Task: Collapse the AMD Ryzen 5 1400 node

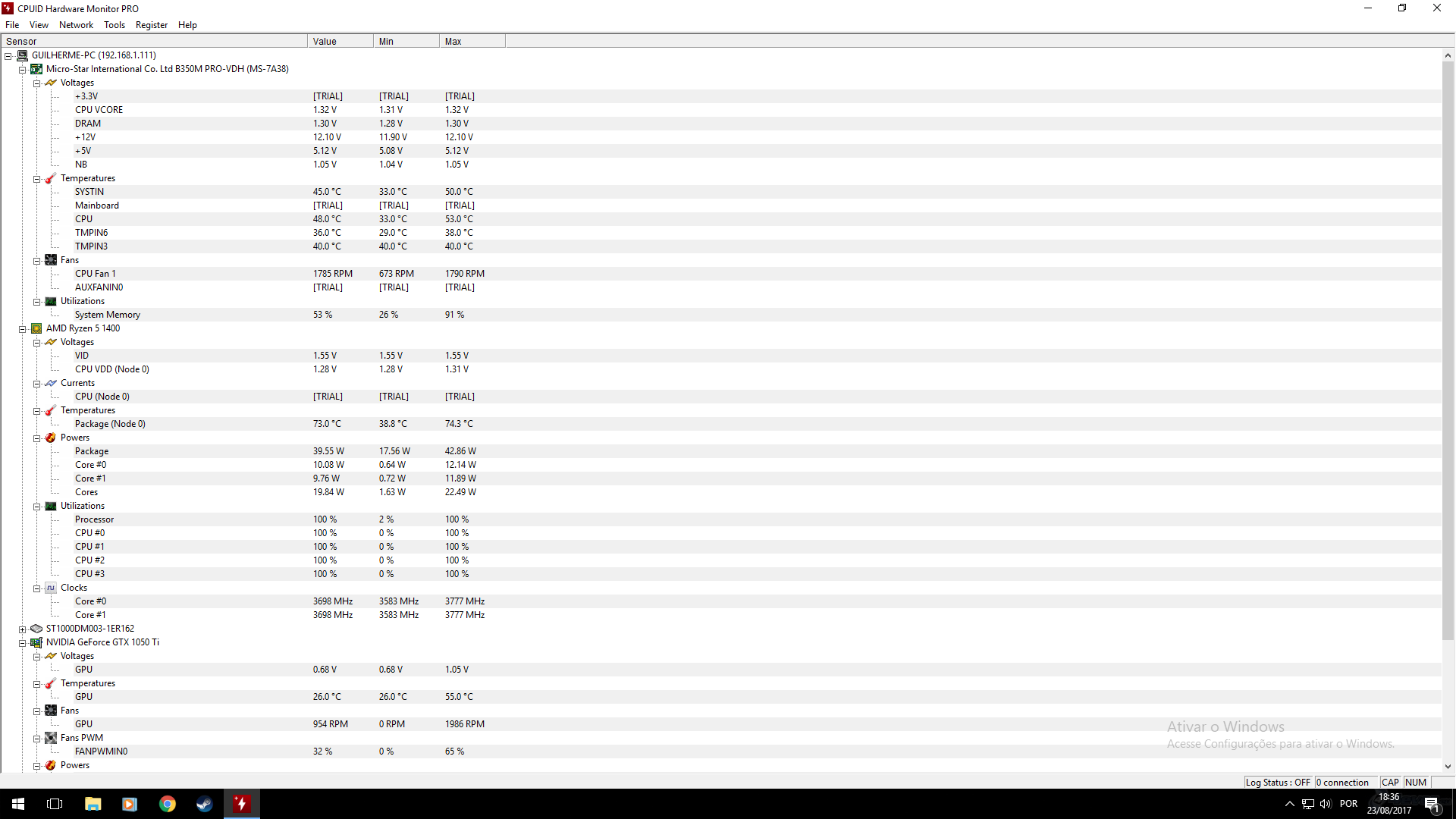Action: pos(23,329)
